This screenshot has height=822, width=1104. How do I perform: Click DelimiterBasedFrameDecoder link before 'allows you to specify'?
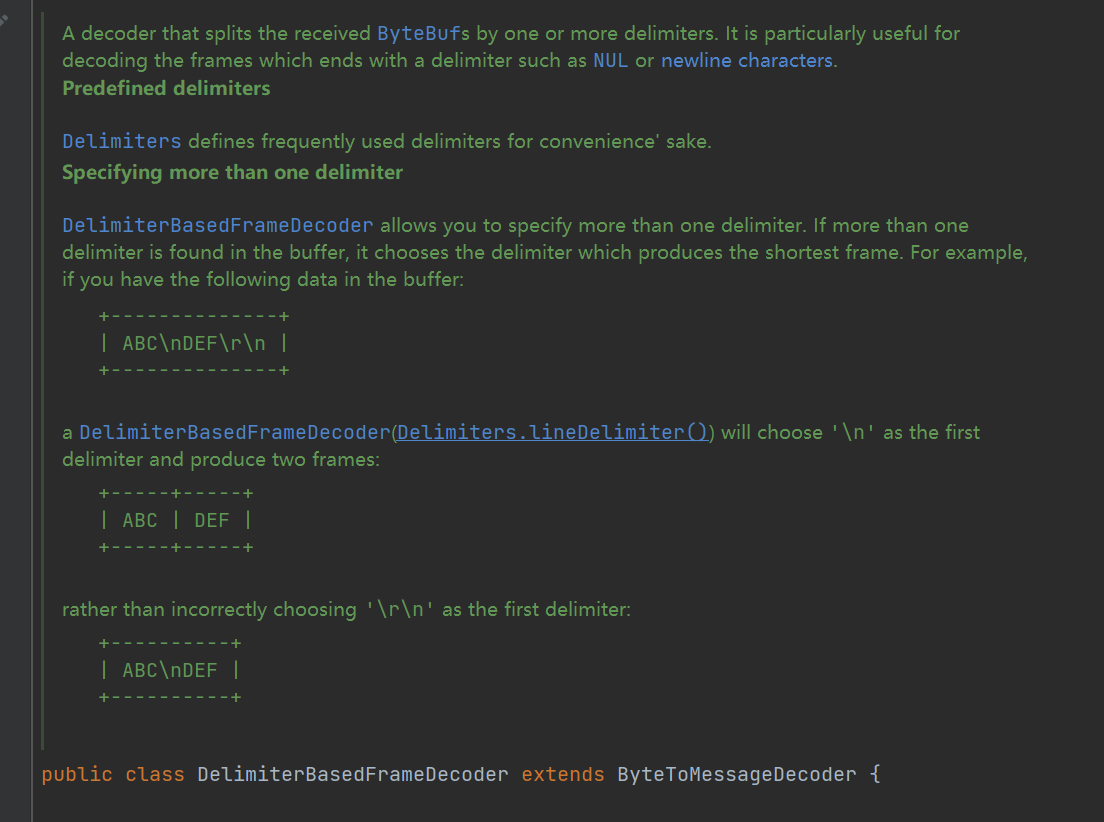click(217, 225)
